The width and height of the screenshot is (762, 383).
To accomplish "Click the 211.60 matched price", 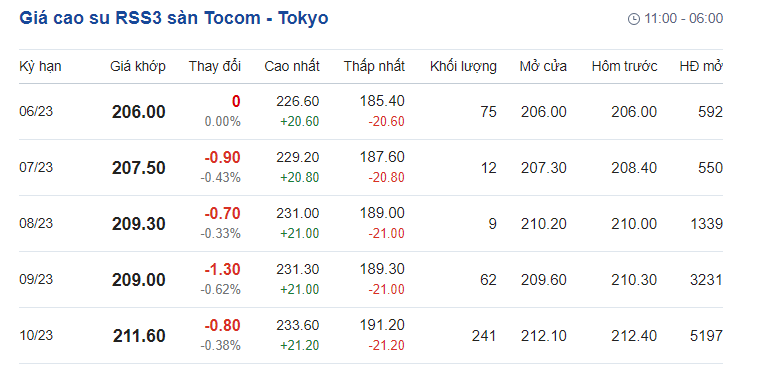I will coord(139,336).
